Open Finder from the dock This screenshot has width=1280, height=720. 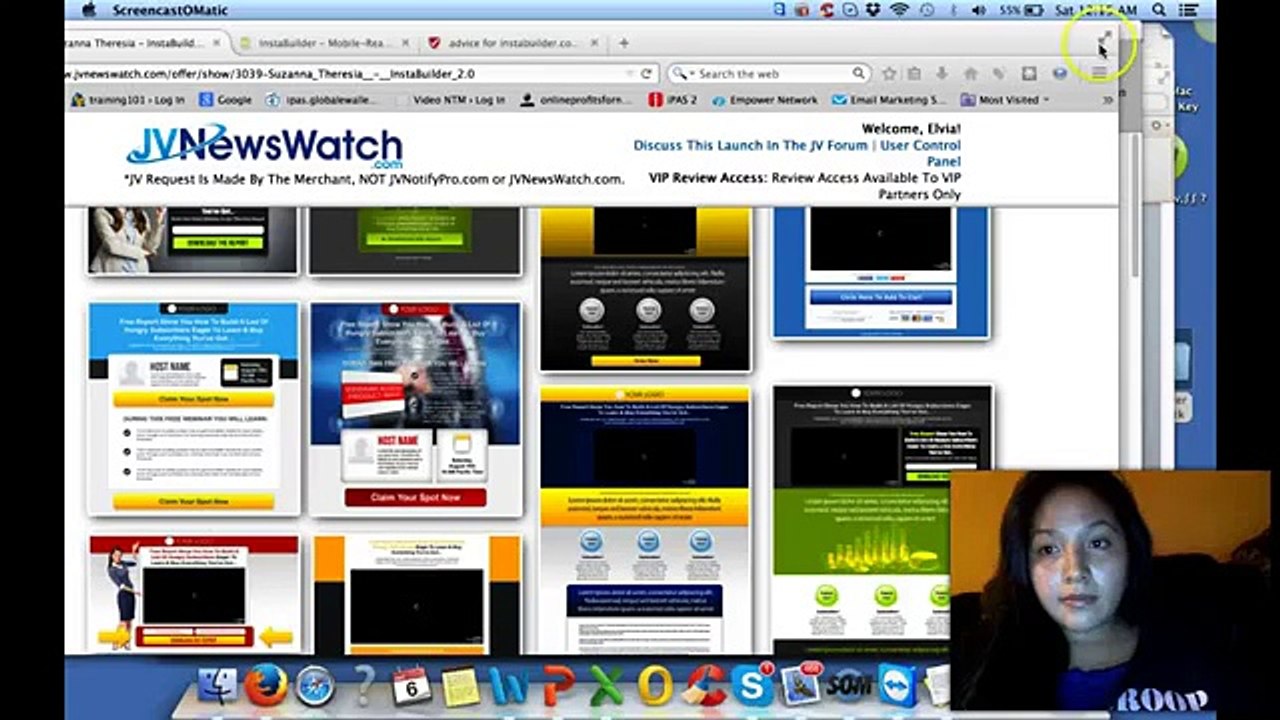216,687
